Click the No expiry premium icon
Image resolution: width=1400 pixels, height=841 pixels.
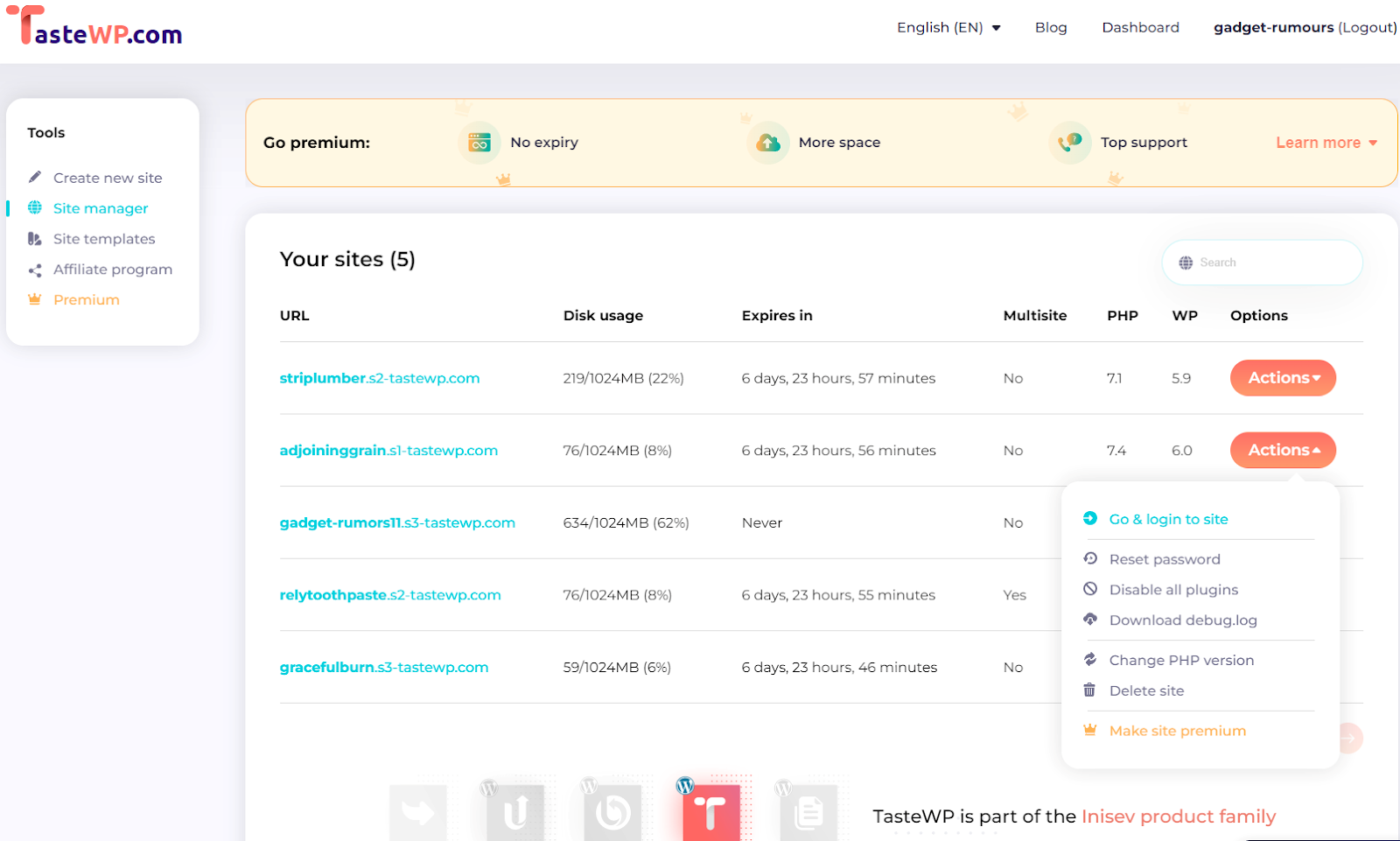479,143
